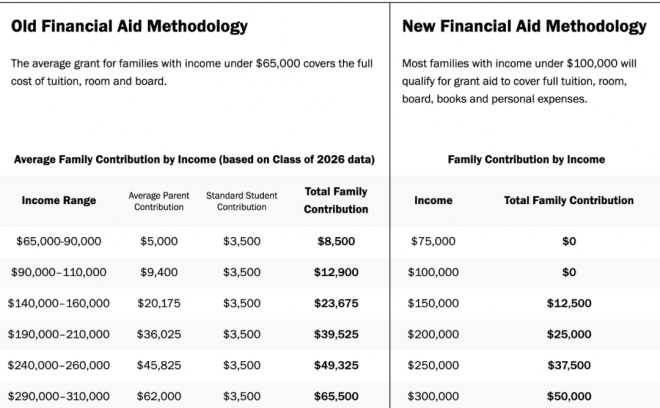Image resolution: width=660 pixels, height=408 pixels.
Task: Click the Income header in new methodology table
Action: (x=433, y=200)
